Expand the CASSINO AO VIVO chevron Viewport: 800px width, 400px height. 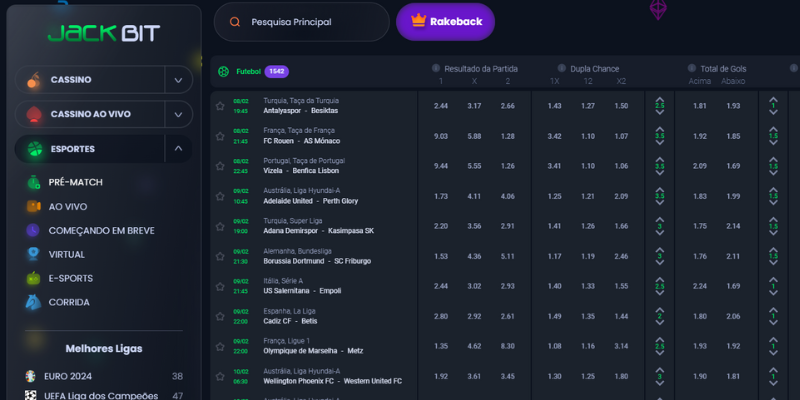[179, 114]
